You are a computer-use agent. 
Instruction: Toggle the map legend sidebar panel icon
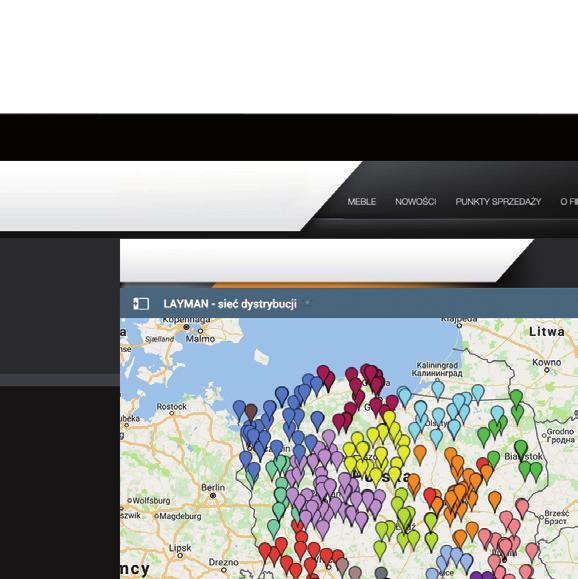(x=141, y=304)
